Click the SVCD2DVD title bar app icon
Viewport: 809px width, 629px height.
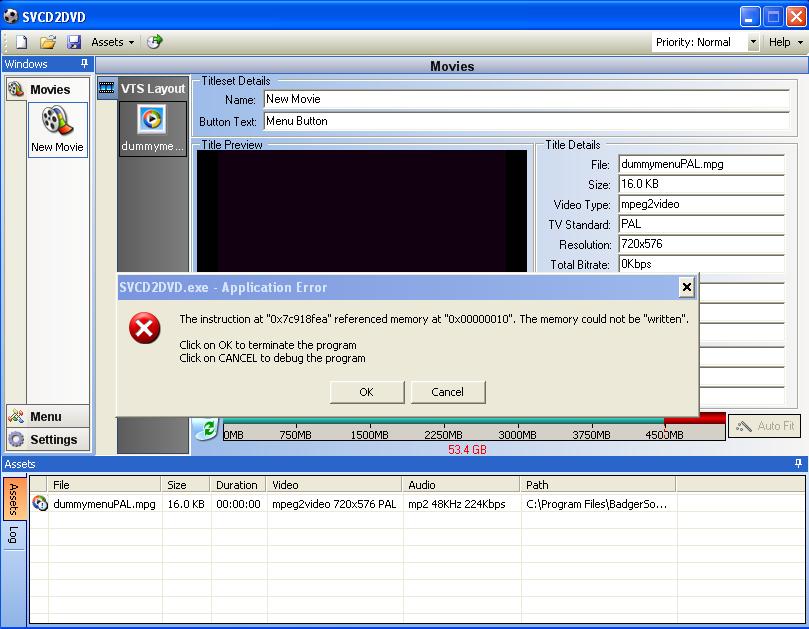click(x=11, y=17)
